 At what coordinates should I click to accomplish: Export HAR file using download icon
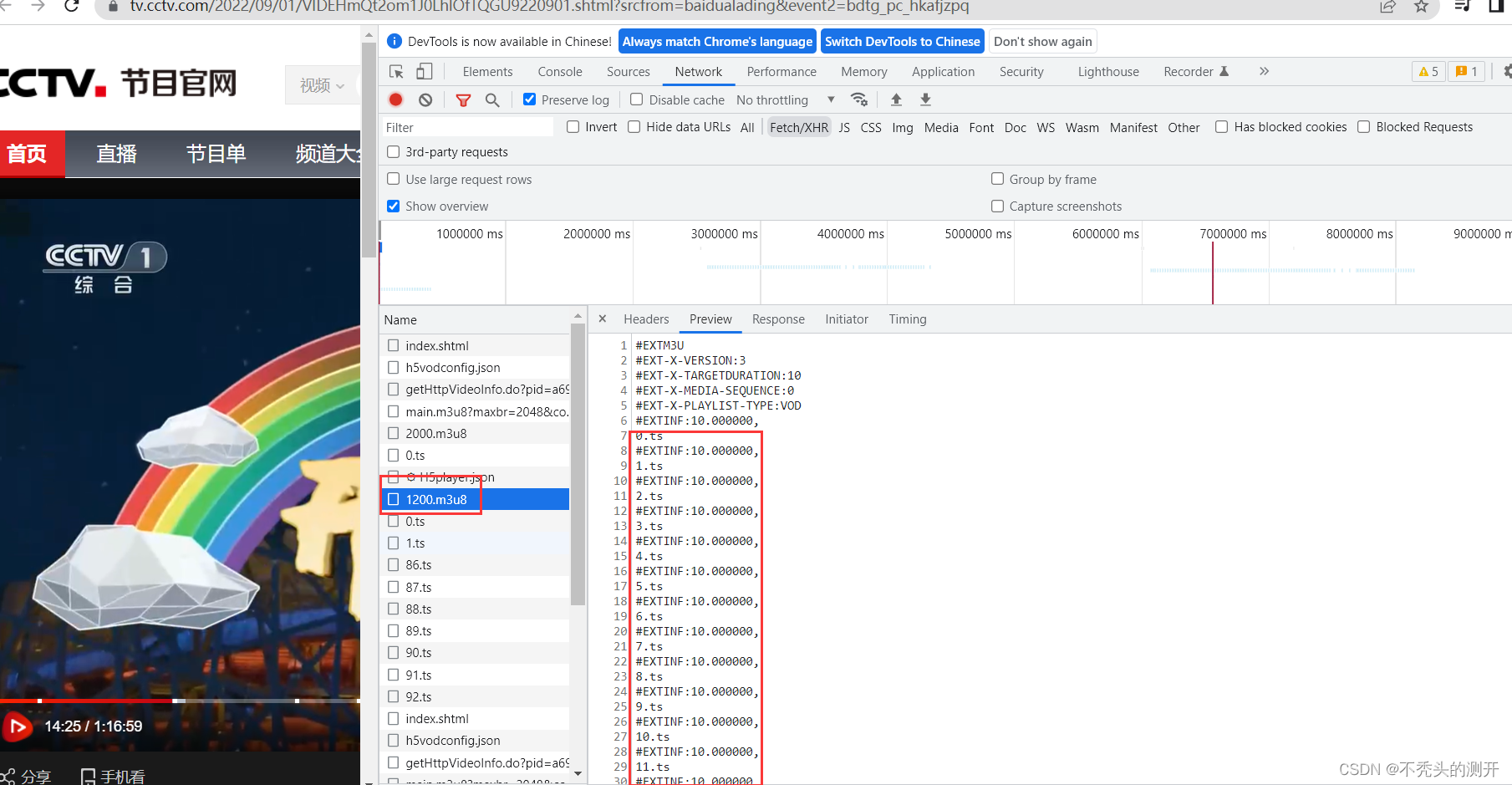pyautogui.click(x=924, y=99)
